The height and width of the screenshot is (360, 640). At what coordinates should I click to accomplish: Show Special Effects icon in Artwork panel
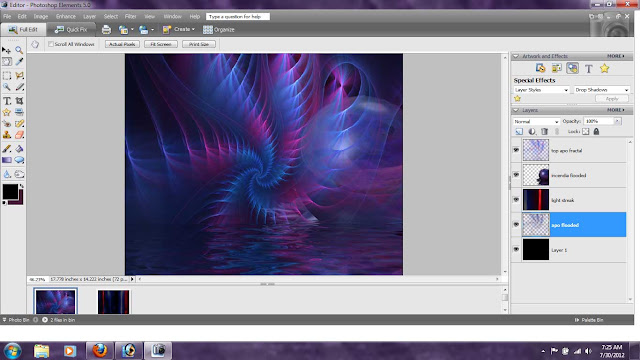572,69
